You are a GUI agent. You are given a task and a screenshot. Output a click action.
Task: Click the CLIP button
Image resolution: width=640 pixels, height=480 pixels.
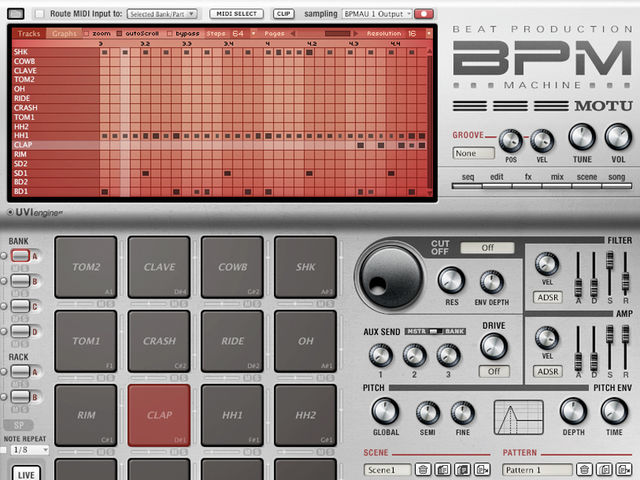point(284,14)
